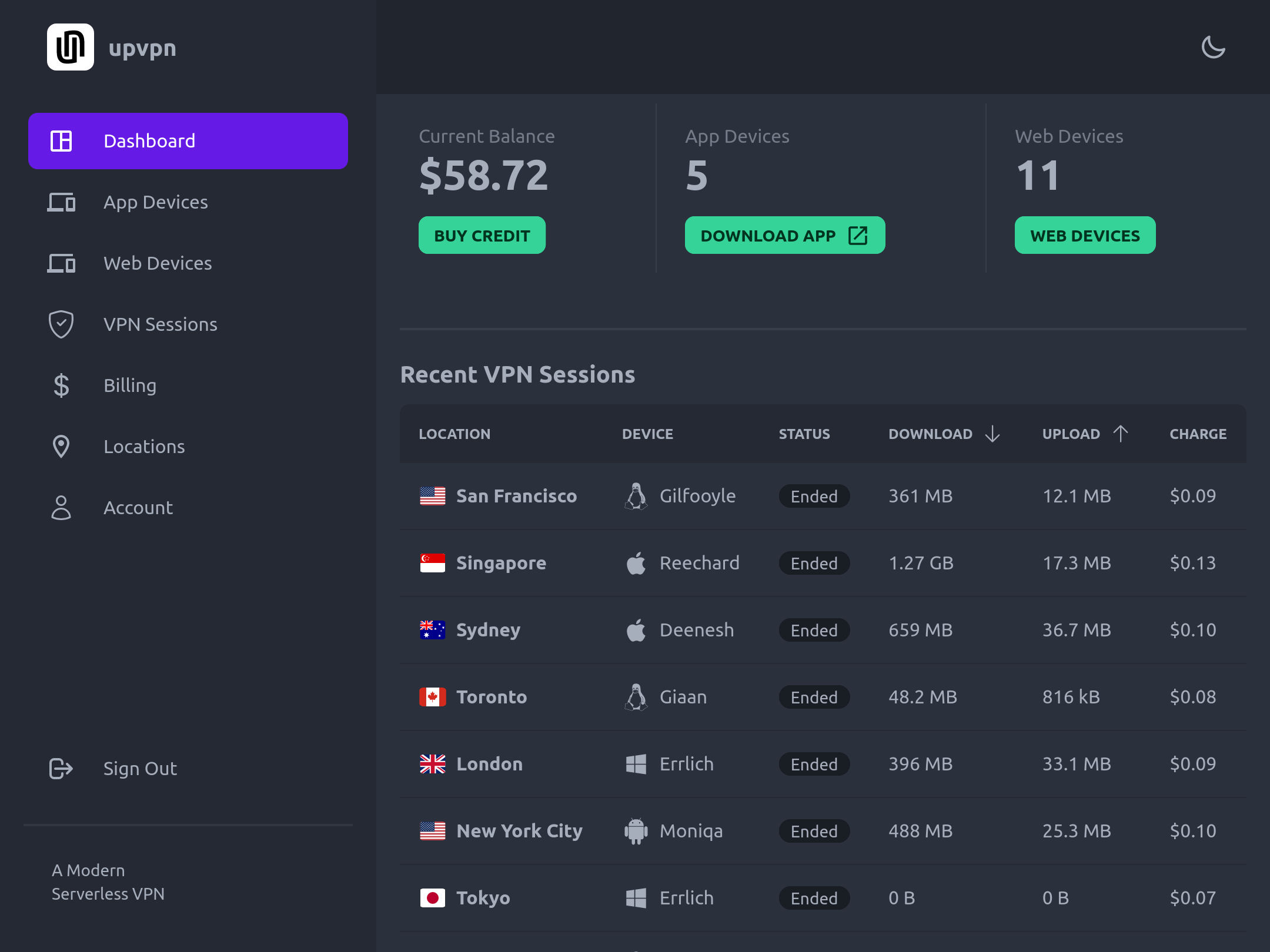Click VPN Sessions shield icon
This screenshot has width=1270, height=952.
tap(61, 324)
